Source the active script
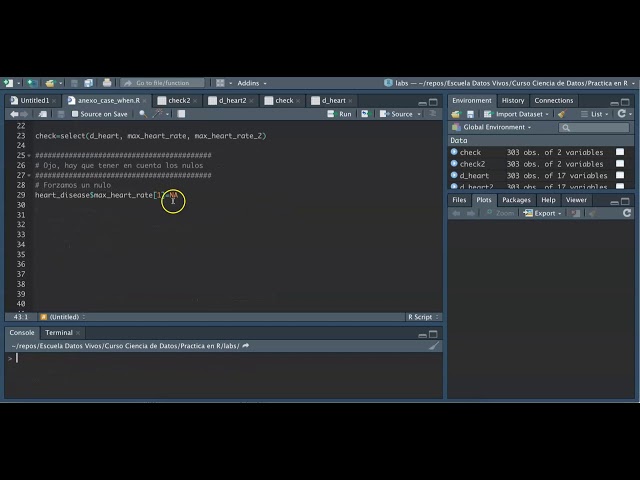Screen dimensions: 640x480 pos(396,114)
